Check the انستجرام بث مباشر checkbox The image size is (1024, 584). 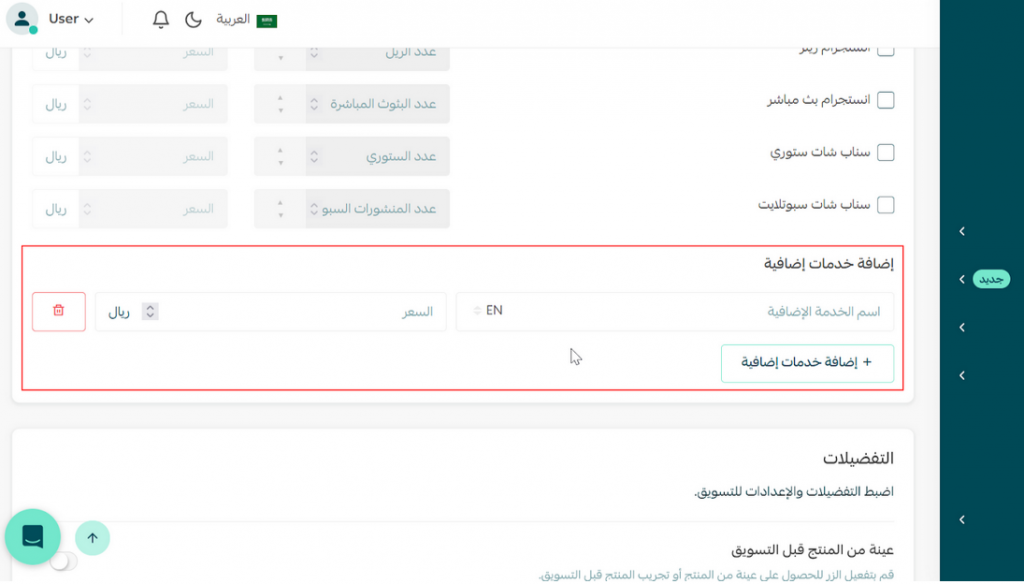(885, 100)
